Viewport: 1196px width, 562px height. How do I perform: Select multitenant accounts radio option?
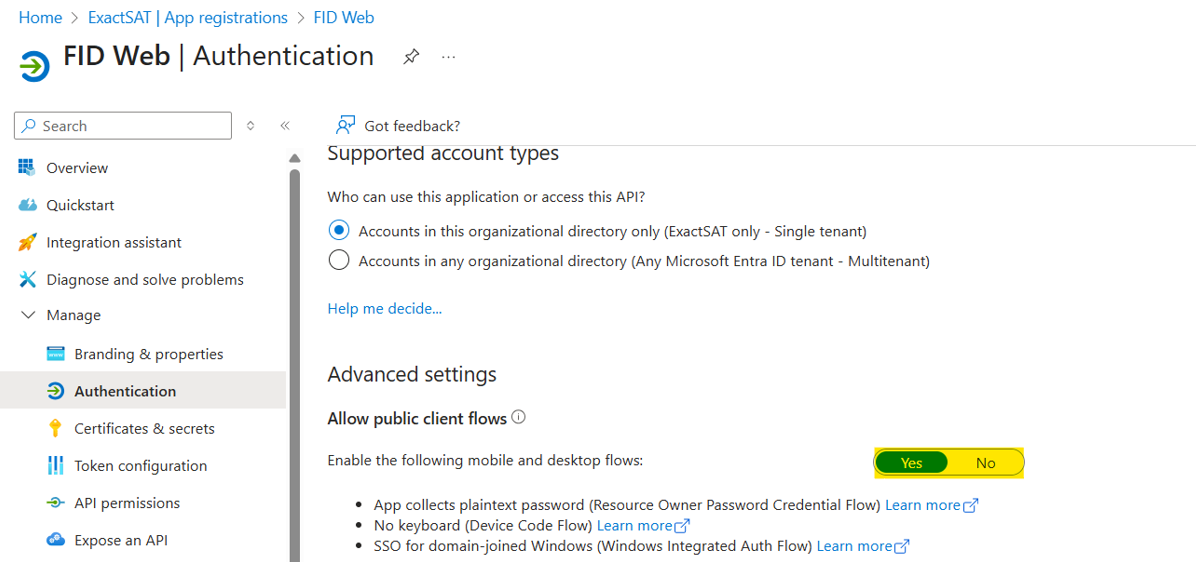click(x=339, y=261)
